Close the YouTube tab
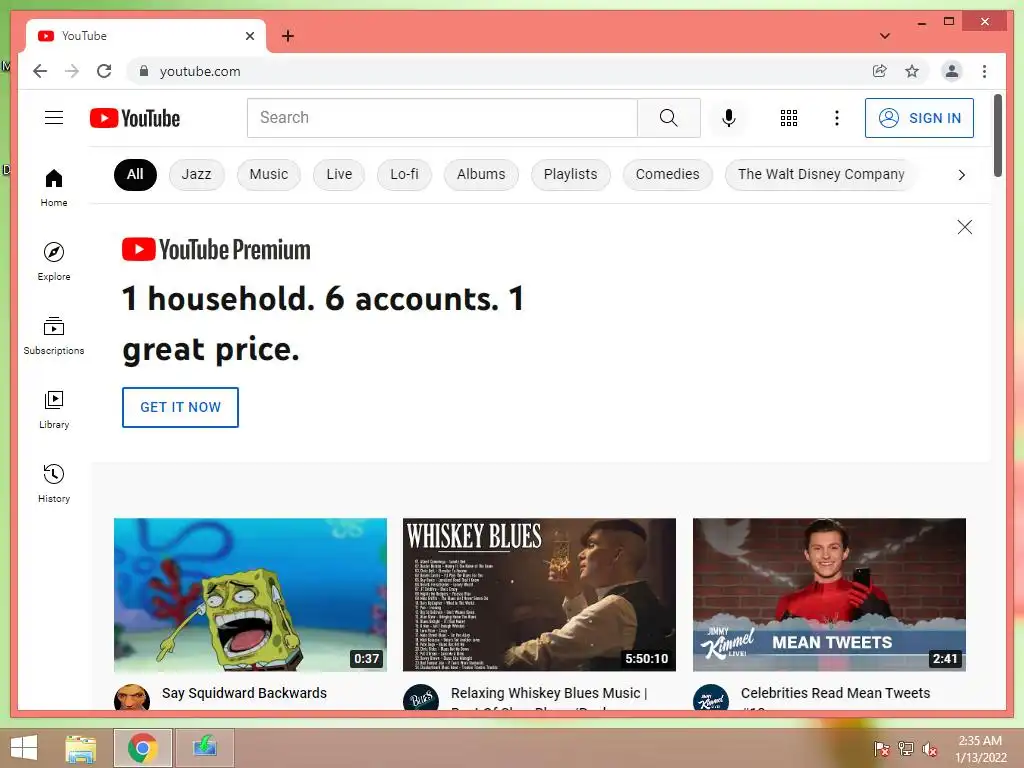1024x768 pixels. (249, 36)
